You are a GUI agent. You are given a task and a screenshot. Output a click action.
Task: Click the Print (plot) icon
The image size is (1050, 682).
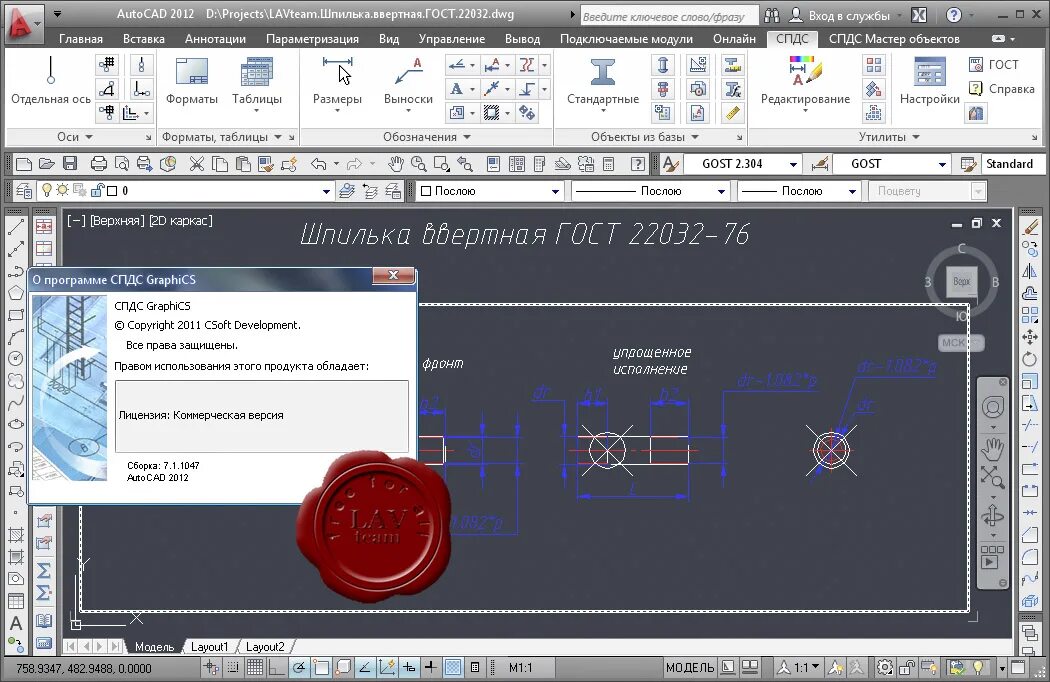(x=98, y=164)
